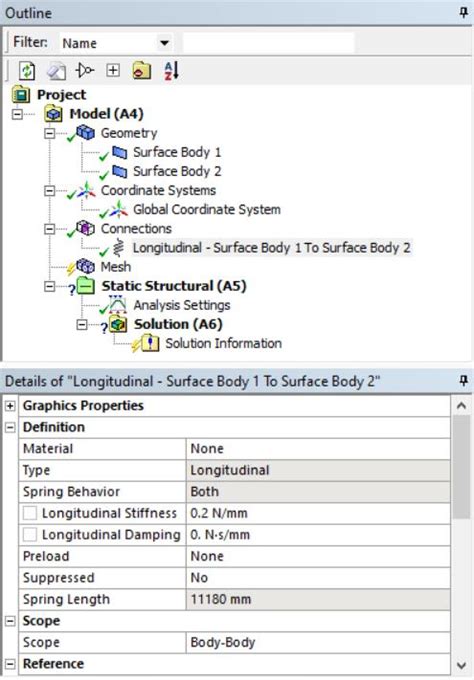
Task: Collapse the Geometry tree node
Action: (50, 133)
